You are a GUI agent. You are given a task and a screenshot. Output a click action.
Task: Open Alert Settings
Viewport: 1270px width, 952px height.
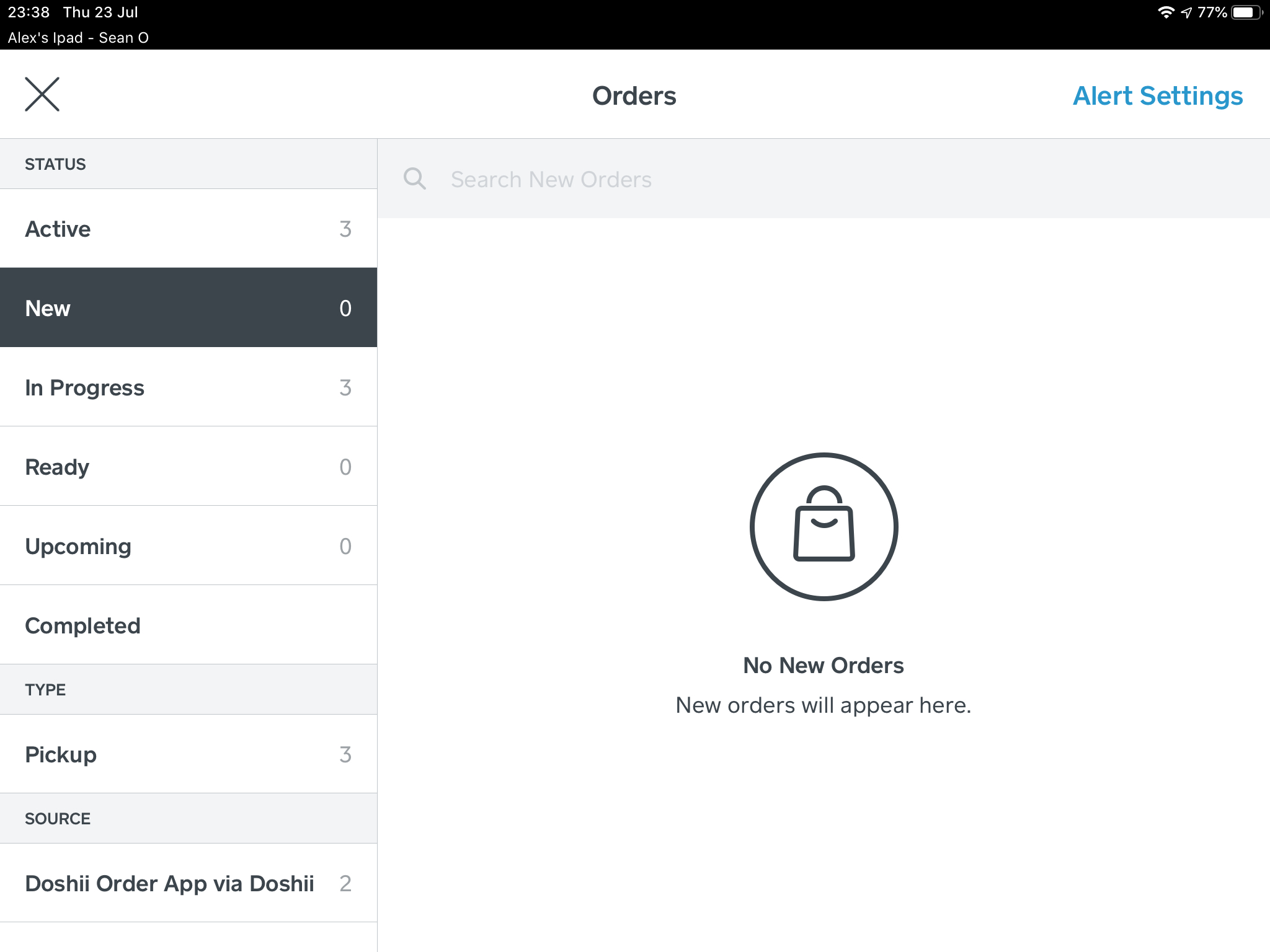pyautogui.click(x=1158, y=96)
